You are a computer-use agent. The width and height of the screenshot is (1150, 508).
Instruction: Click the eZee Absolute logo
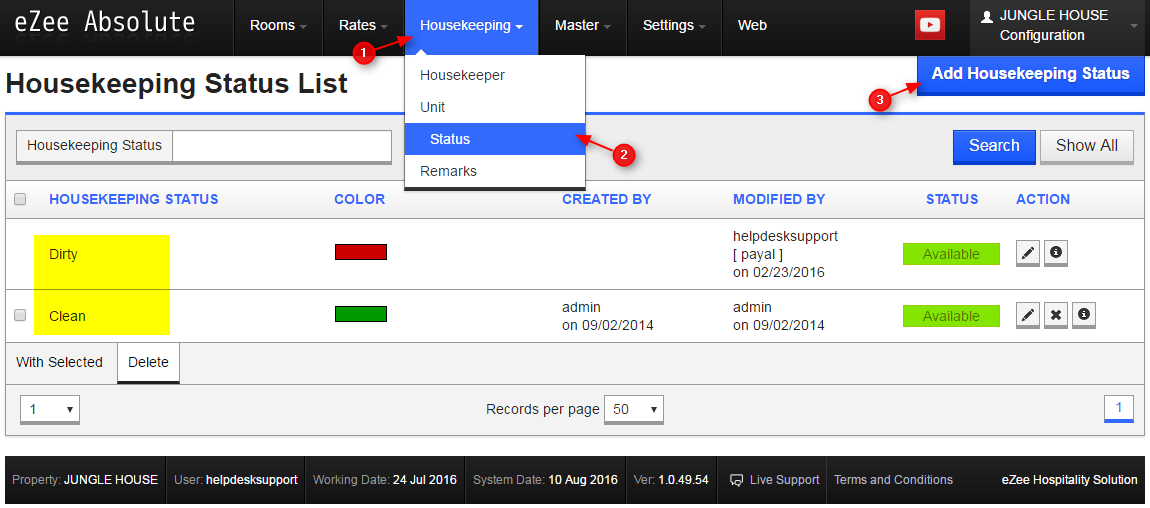click(105, 23)
